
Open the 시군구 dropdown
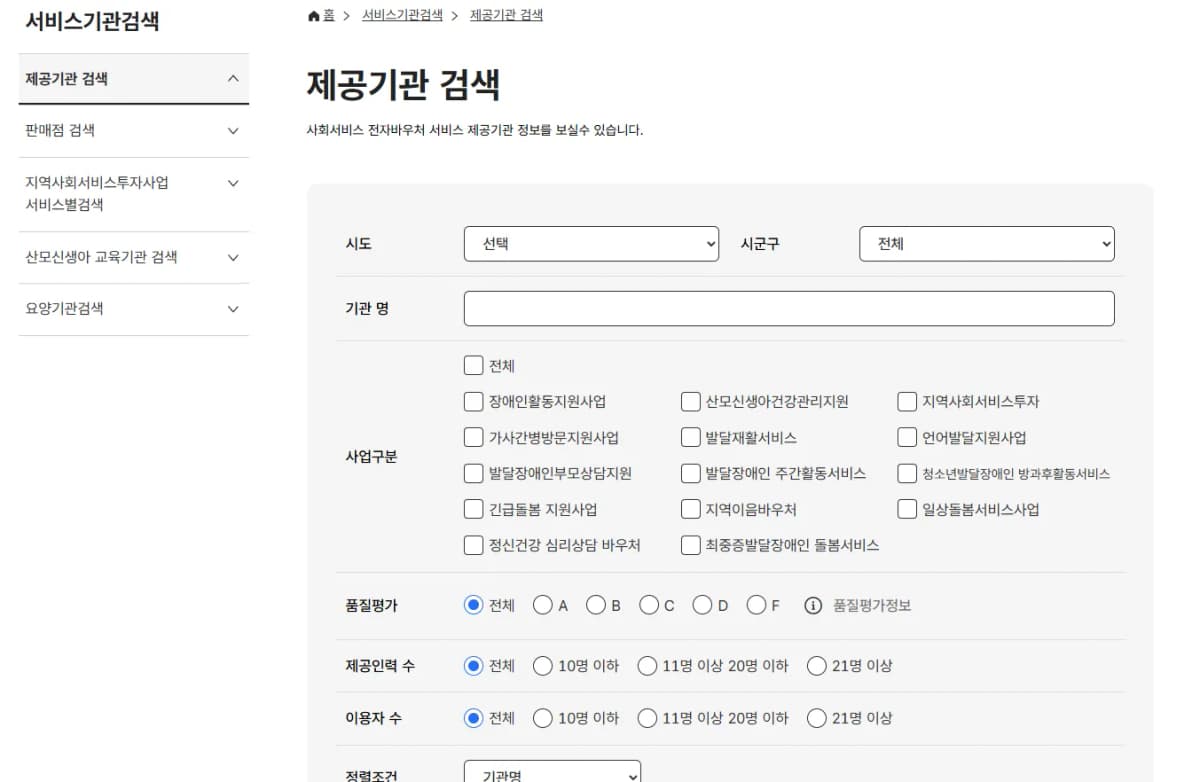[x=986, y=243]
